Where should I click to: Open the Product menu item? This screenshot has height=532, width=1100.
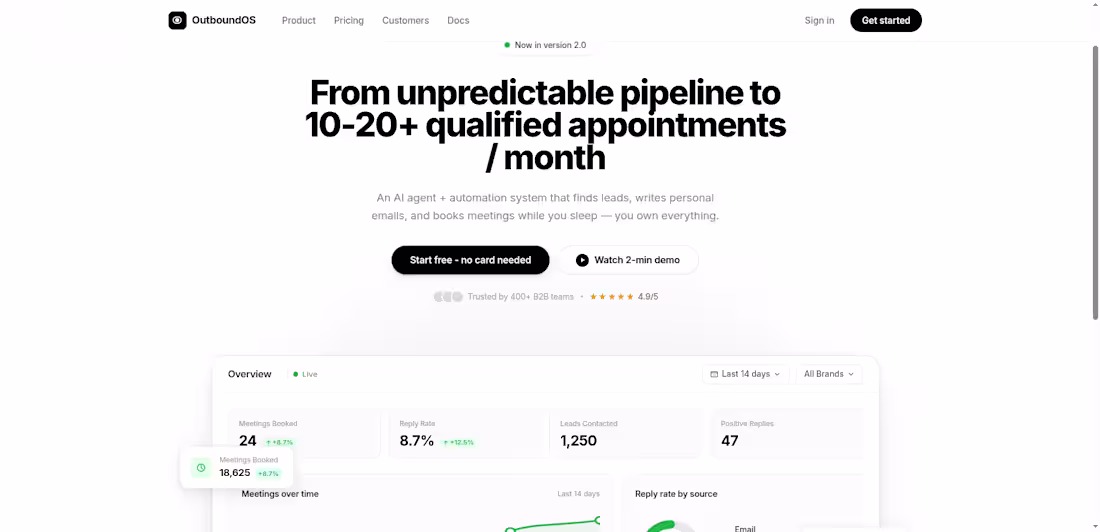click(x=299, y=20)
